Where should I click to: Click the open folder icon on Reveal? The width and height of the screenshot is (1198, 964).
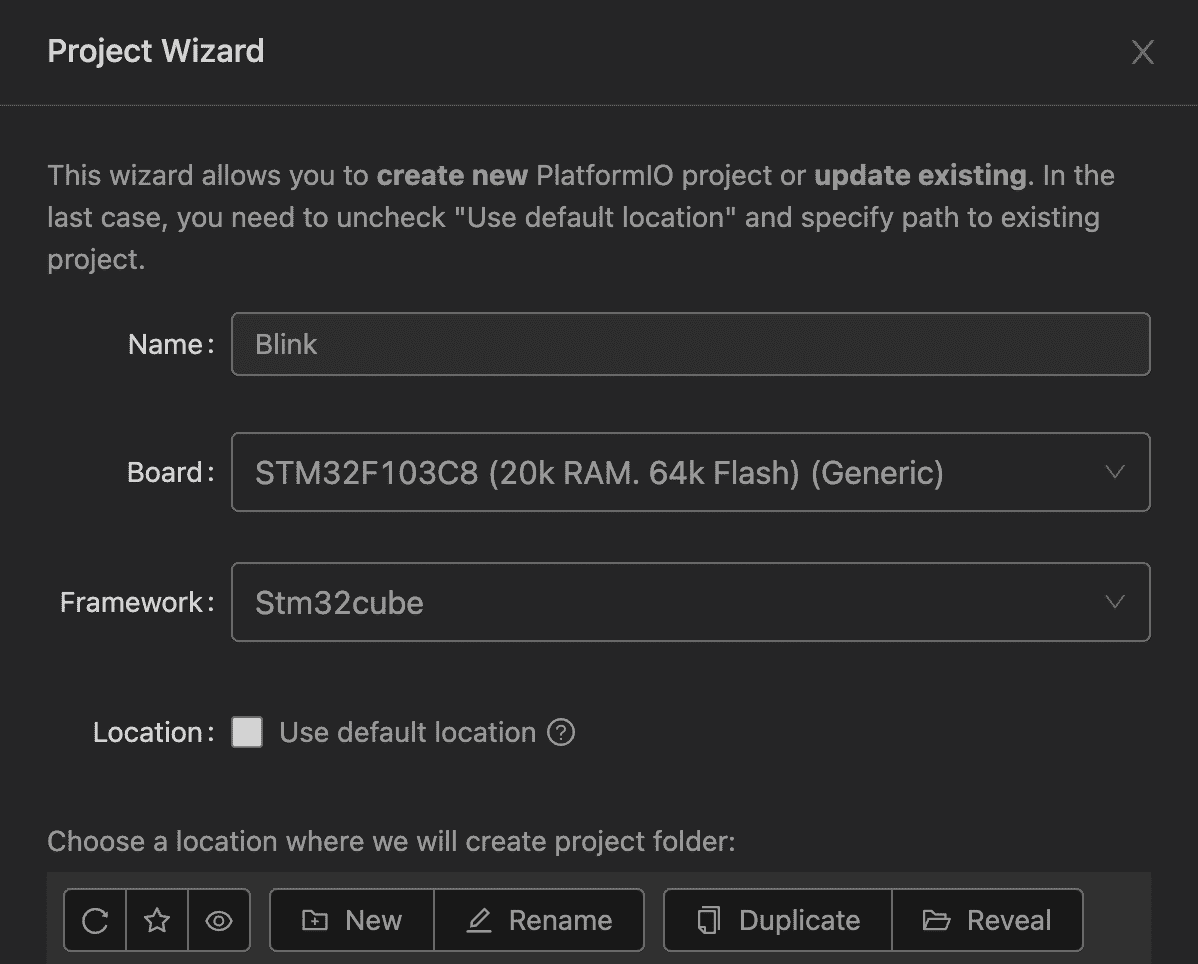pos(936,921)
